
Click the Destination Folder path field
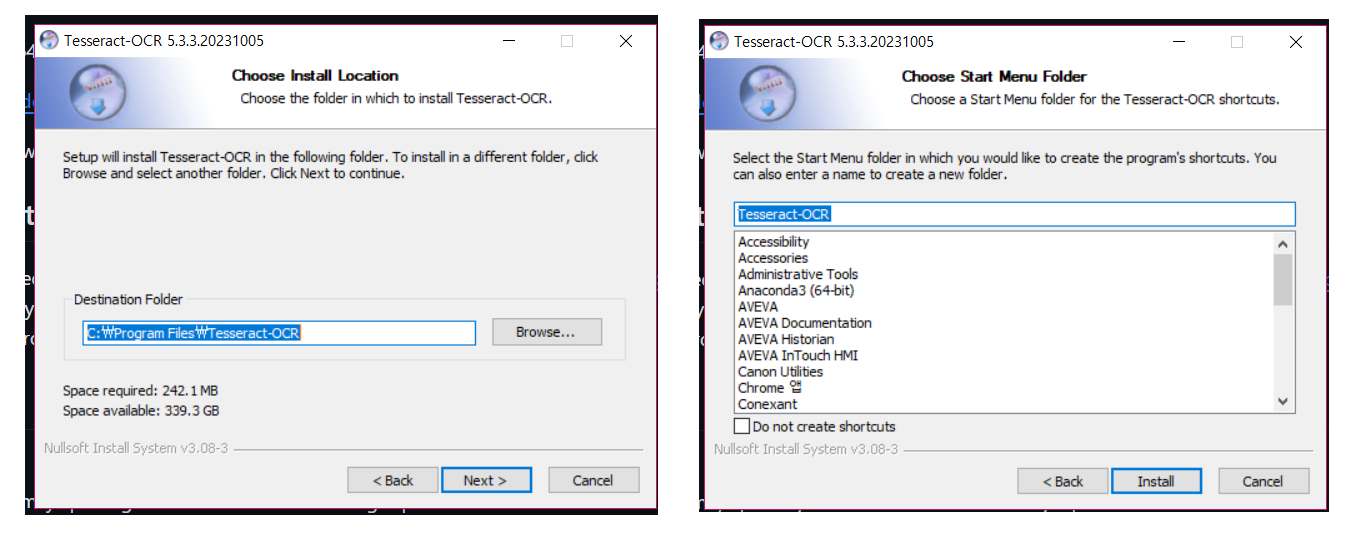[279, 333]
